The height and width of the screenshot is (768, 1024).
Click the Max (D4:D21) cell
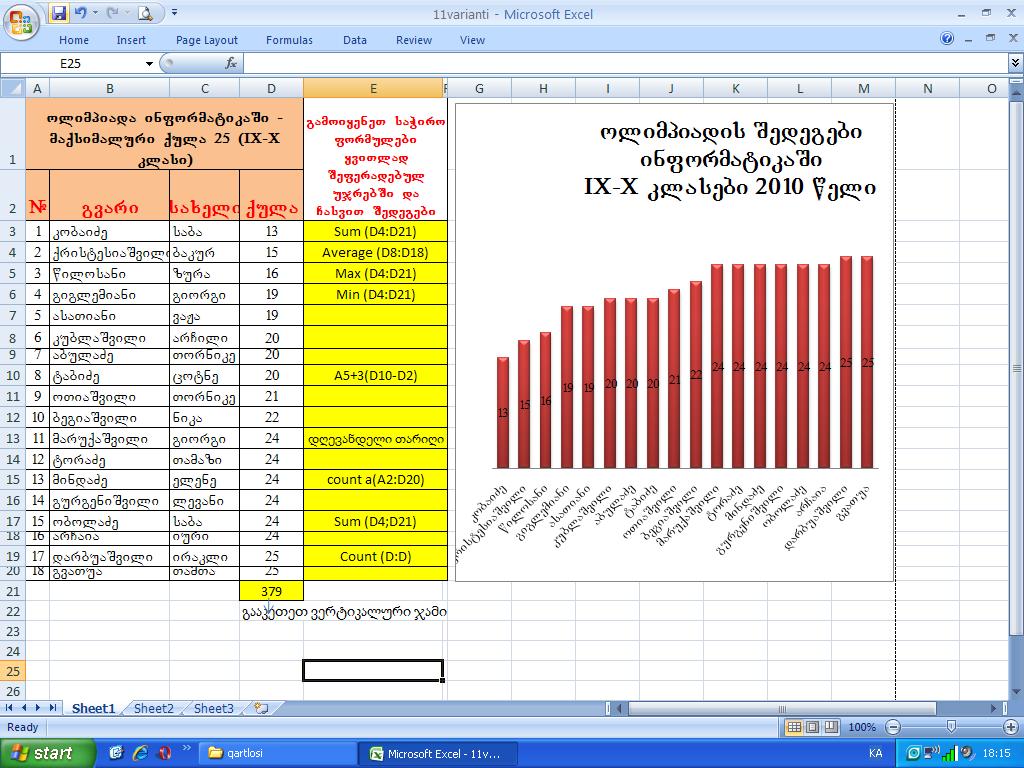click(x=375, y=274)
